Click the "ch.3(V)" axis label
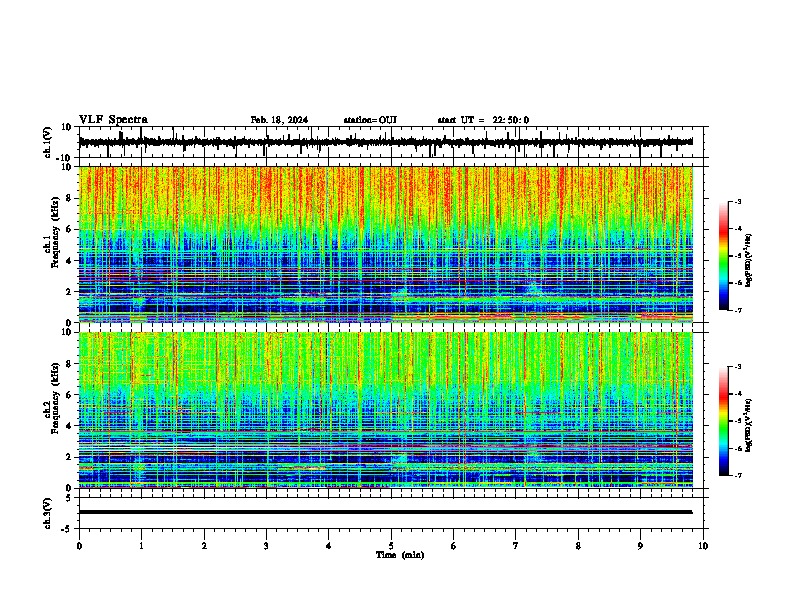 48,513
